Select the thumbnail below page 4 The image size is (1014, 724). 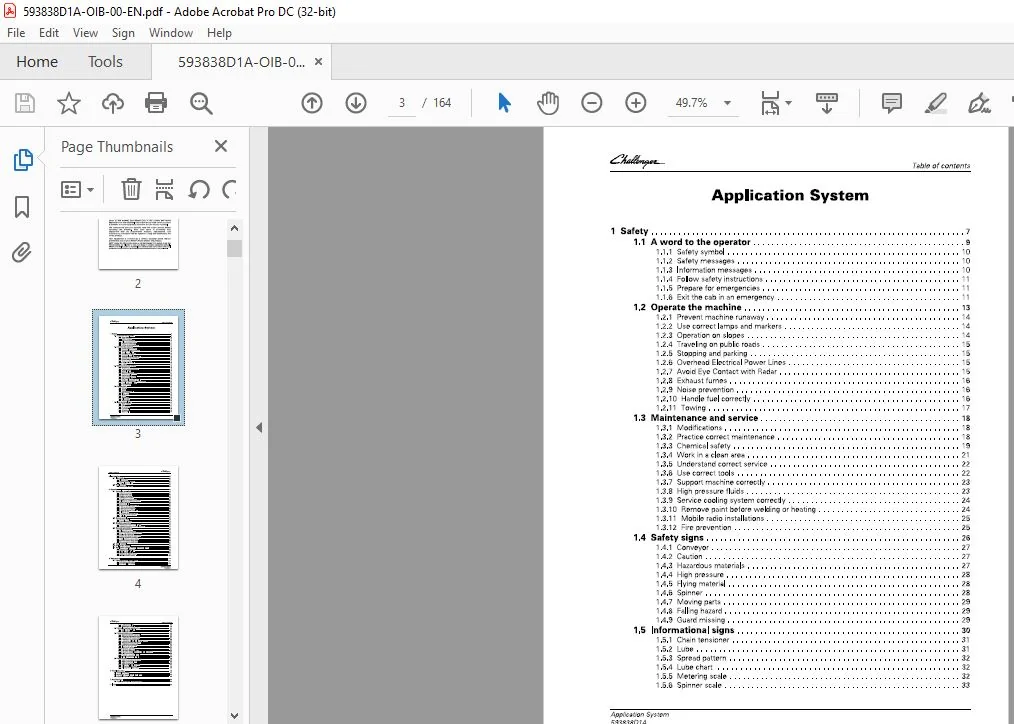point(138,667)
